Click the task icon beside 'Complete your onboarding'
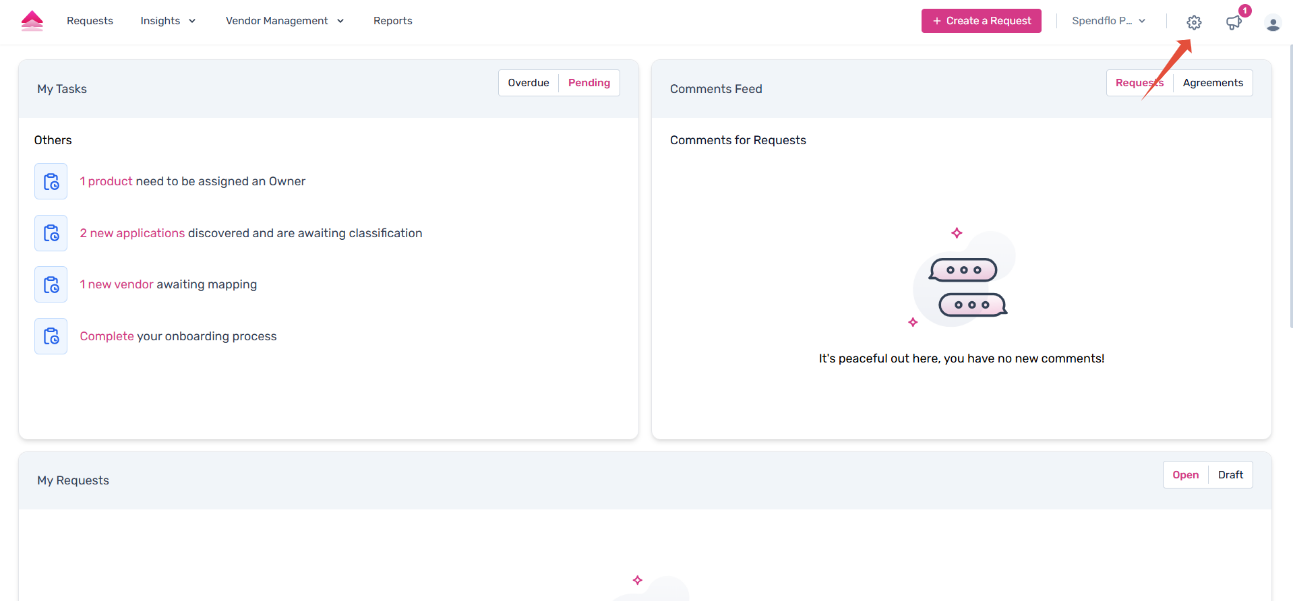1293x601 pixels. (51, 336)
